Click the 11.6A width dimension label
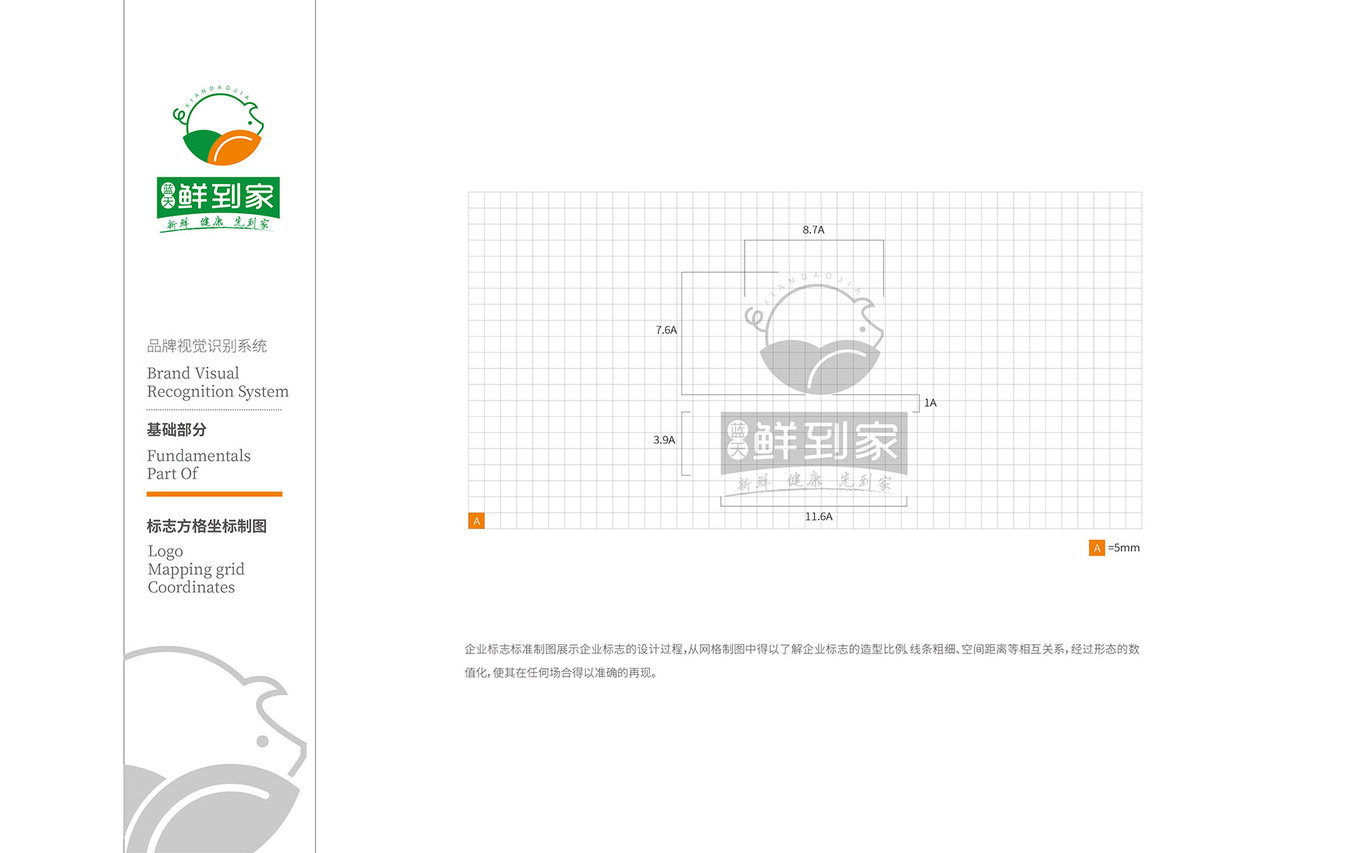The image size is (1366, 853). (x=819, y=517)
